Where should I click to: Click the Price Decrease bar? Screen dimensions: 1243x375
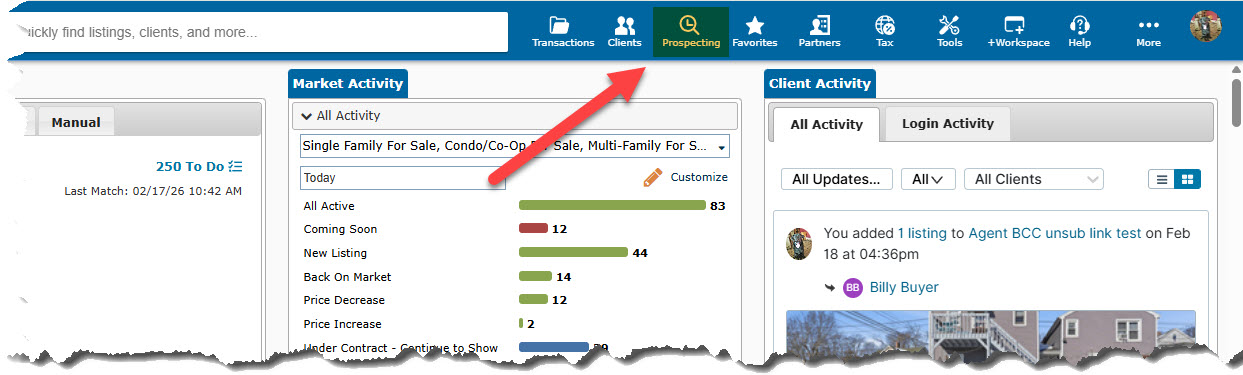[x=533, y=300]
